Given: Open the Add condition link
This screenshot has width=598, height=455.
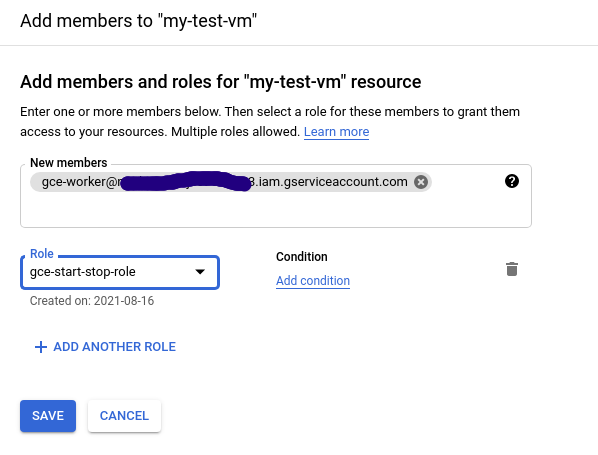Looking at the screenshot, I should [x=313, y=281].
